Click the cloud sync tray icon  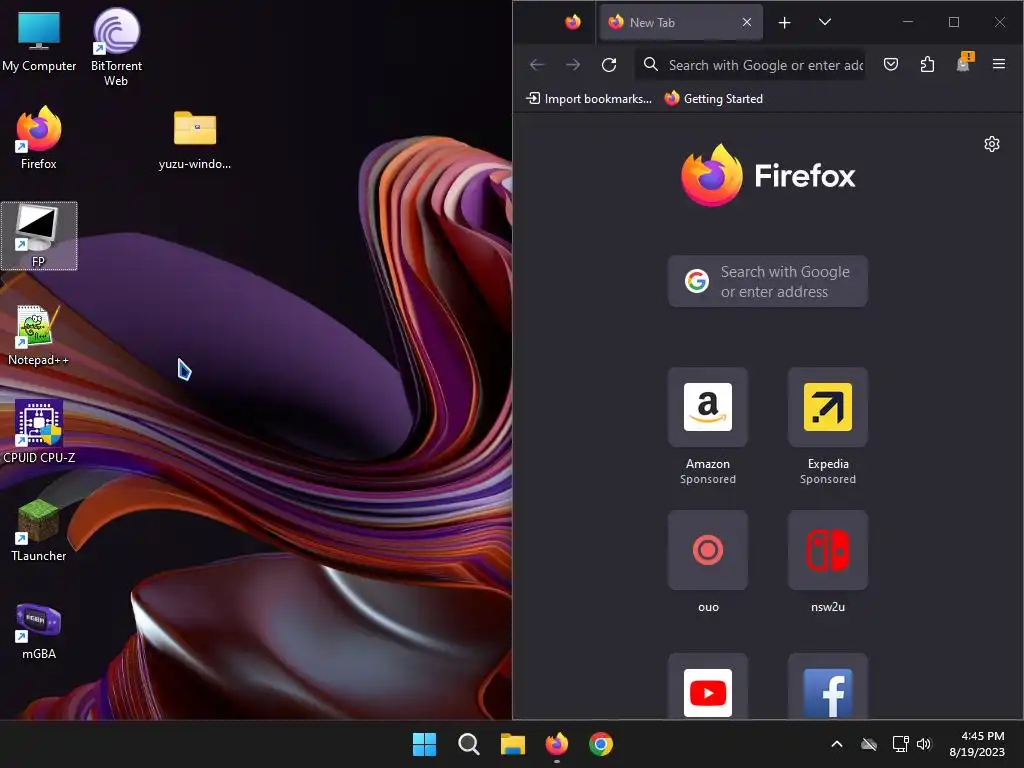click(x=869, y=744)
